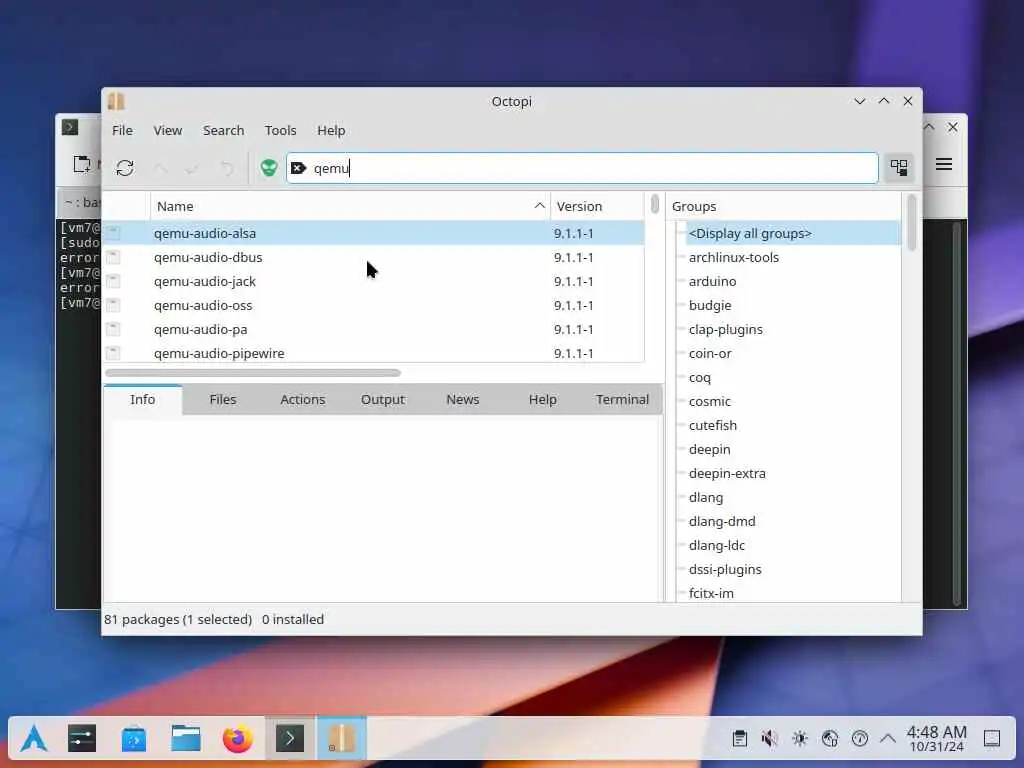The width and height of the screenshot is (1024, 768).
Task: Click package list horizontal scrollbar
Action: click(x=253, y=373)
